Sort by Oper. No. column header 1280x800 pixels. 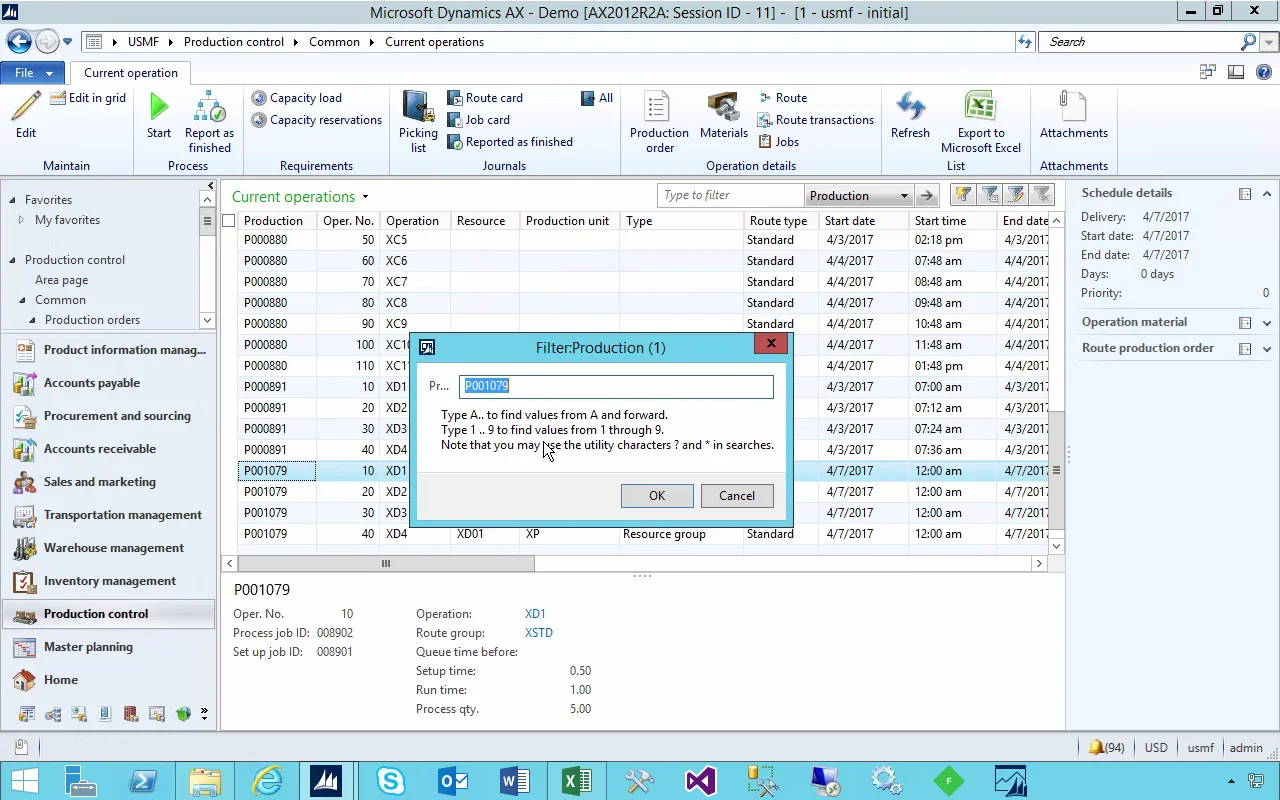click(x=348, y=221)
